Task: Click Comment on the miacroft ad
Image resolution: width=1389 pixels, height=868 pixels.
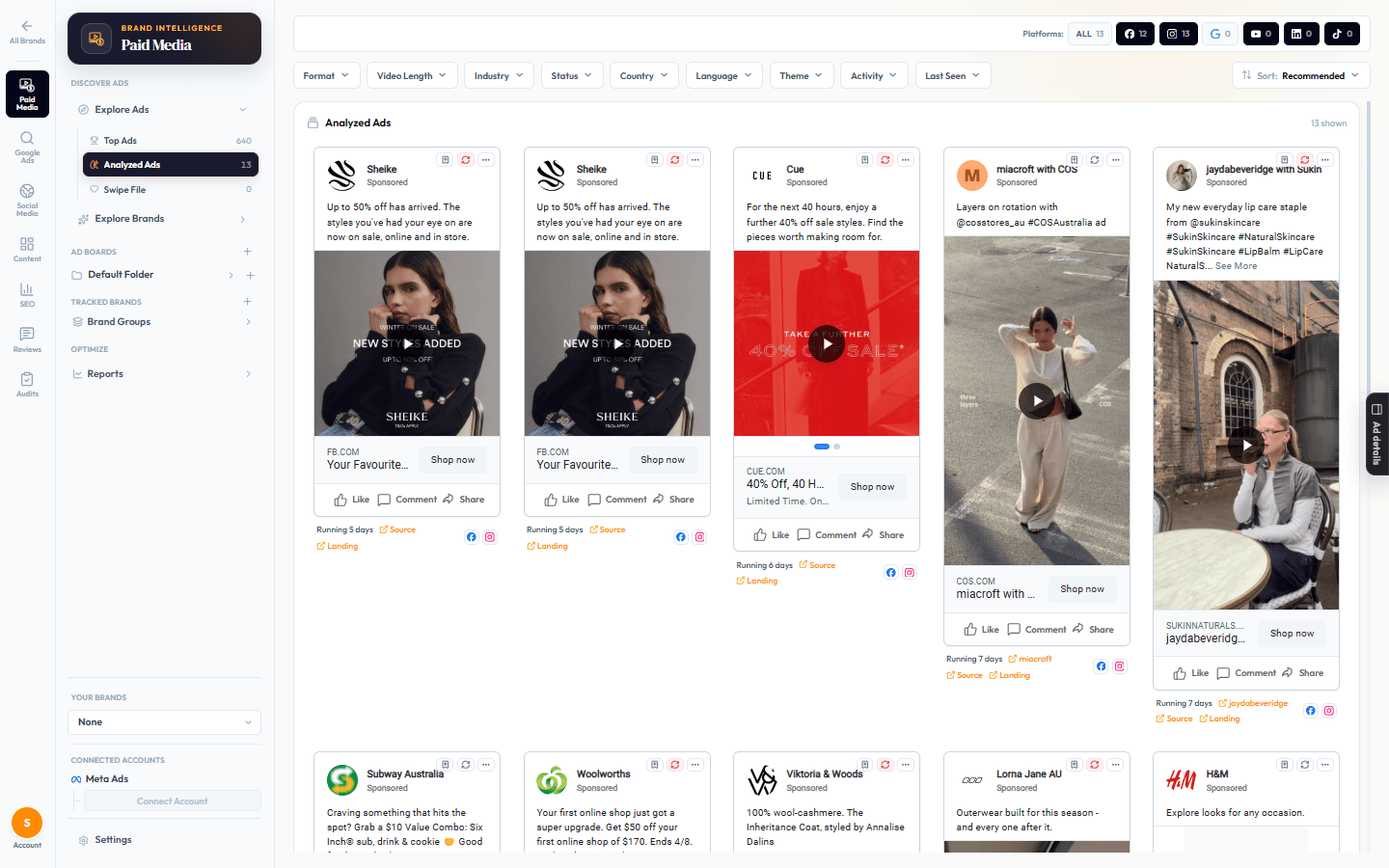Action: (1037, 630)
